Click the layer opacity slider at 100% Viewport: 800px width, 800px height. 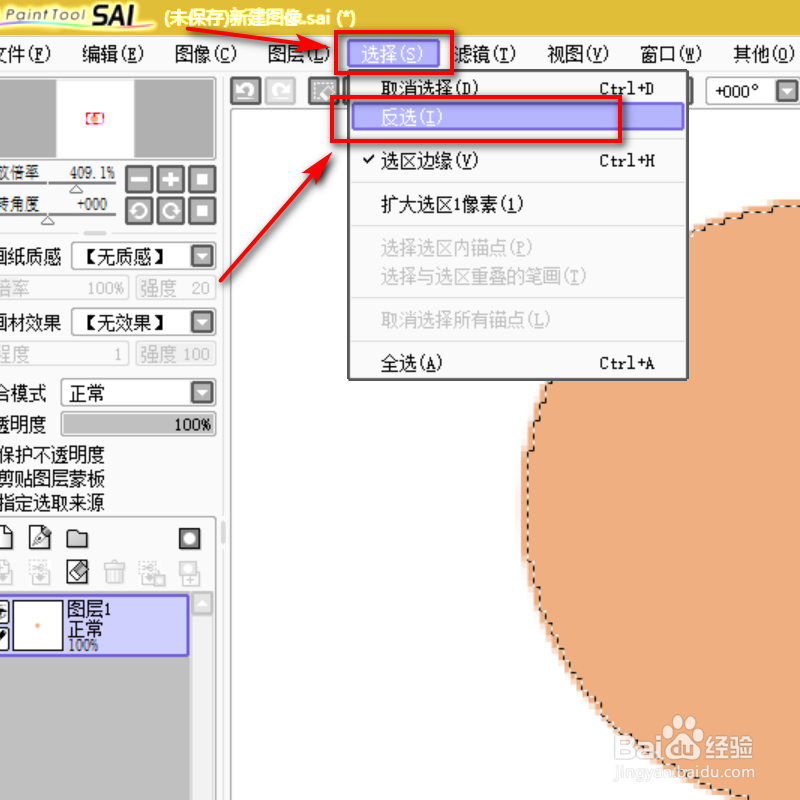point(138,424)
